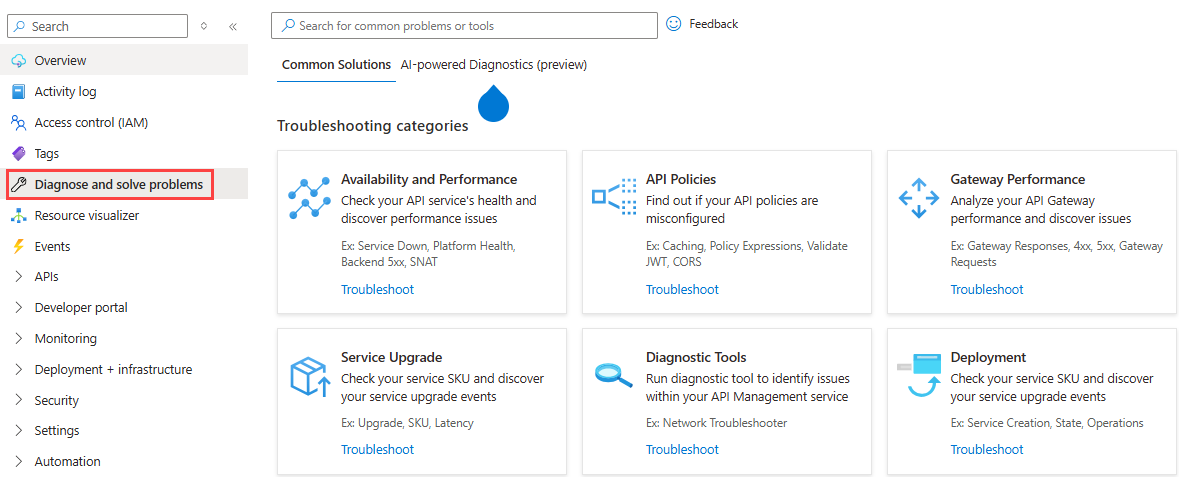Open Activity log from its icon

[18, 92]
